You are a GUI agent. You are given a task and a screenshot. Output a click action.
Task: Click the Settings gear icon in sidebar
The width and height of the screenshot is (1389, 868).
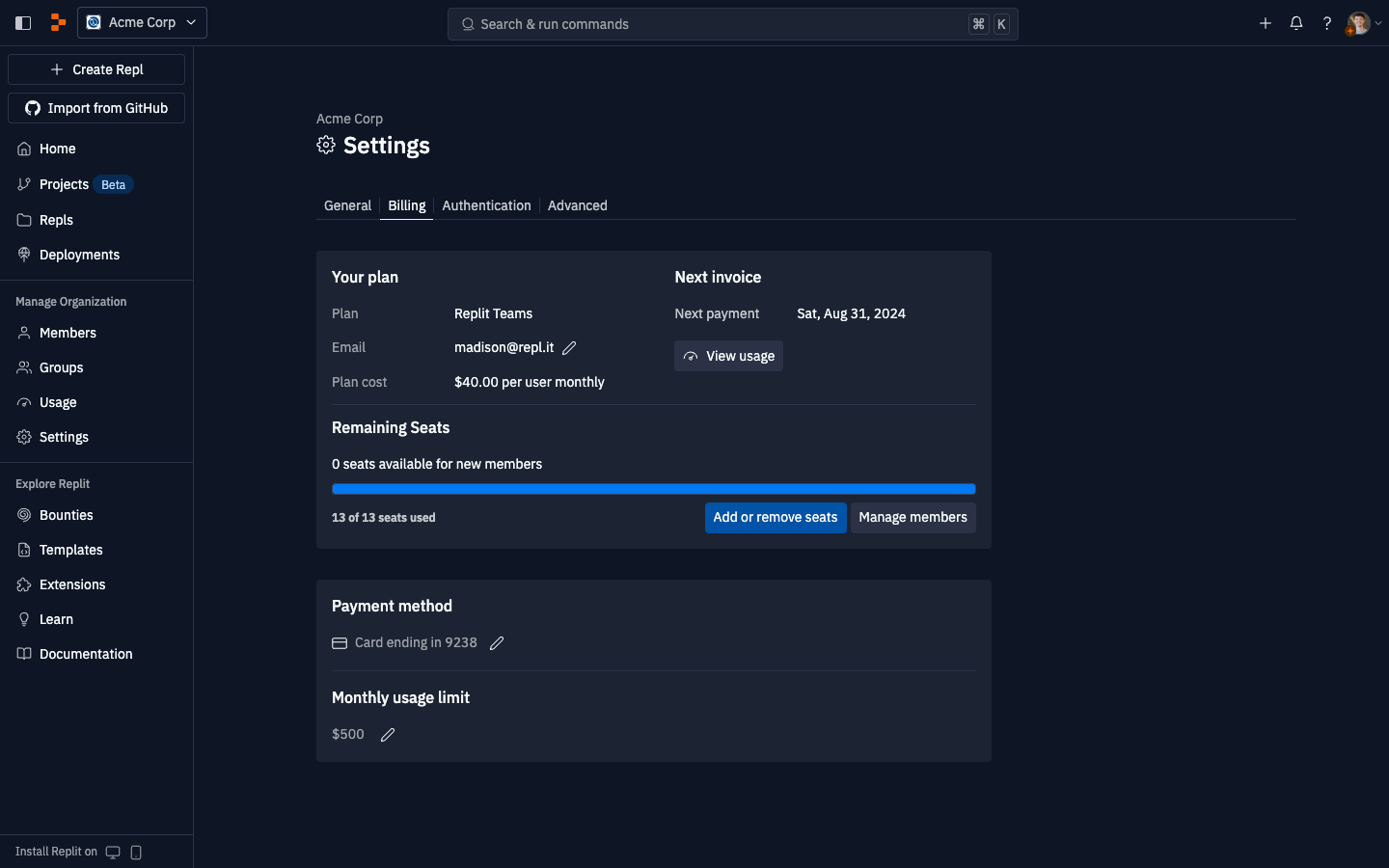[24, 437]
